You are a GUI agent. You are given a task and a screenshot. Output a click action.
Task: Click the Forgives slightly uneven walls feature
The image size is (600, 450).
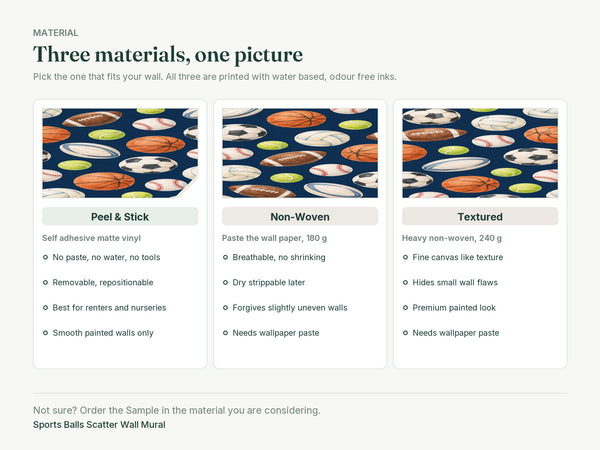click(x=290, y=308)
